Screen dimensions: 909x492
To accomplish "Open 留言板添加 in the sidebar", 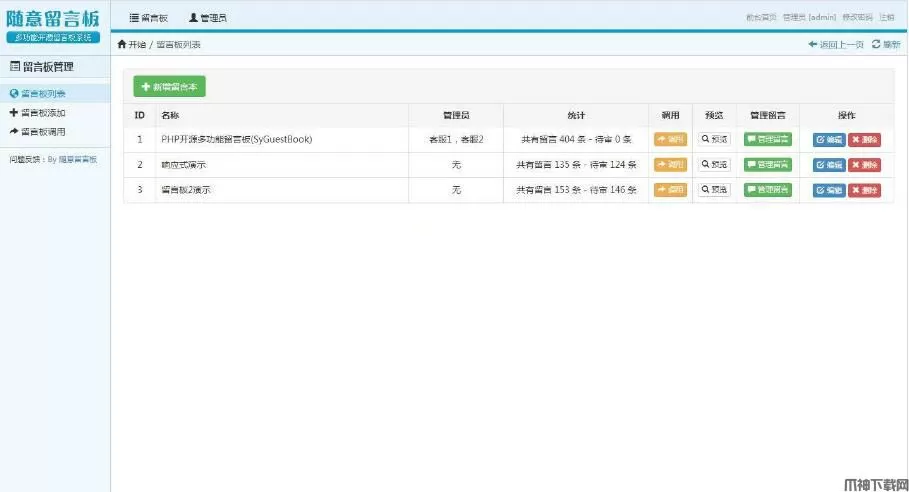I will click(x=42, y=112).
